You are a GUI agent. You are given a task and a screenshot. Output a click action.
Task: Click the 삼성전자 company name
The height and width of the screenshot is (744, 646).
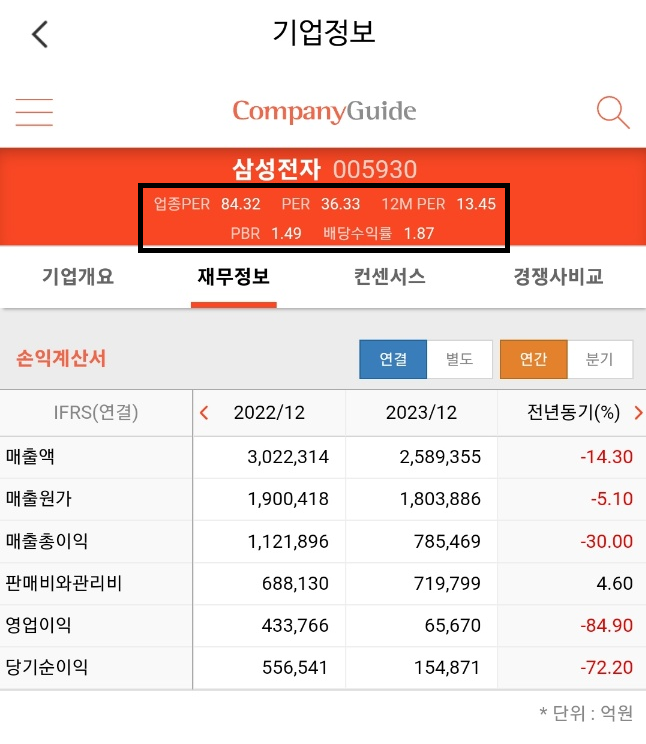tap(277, 169)
